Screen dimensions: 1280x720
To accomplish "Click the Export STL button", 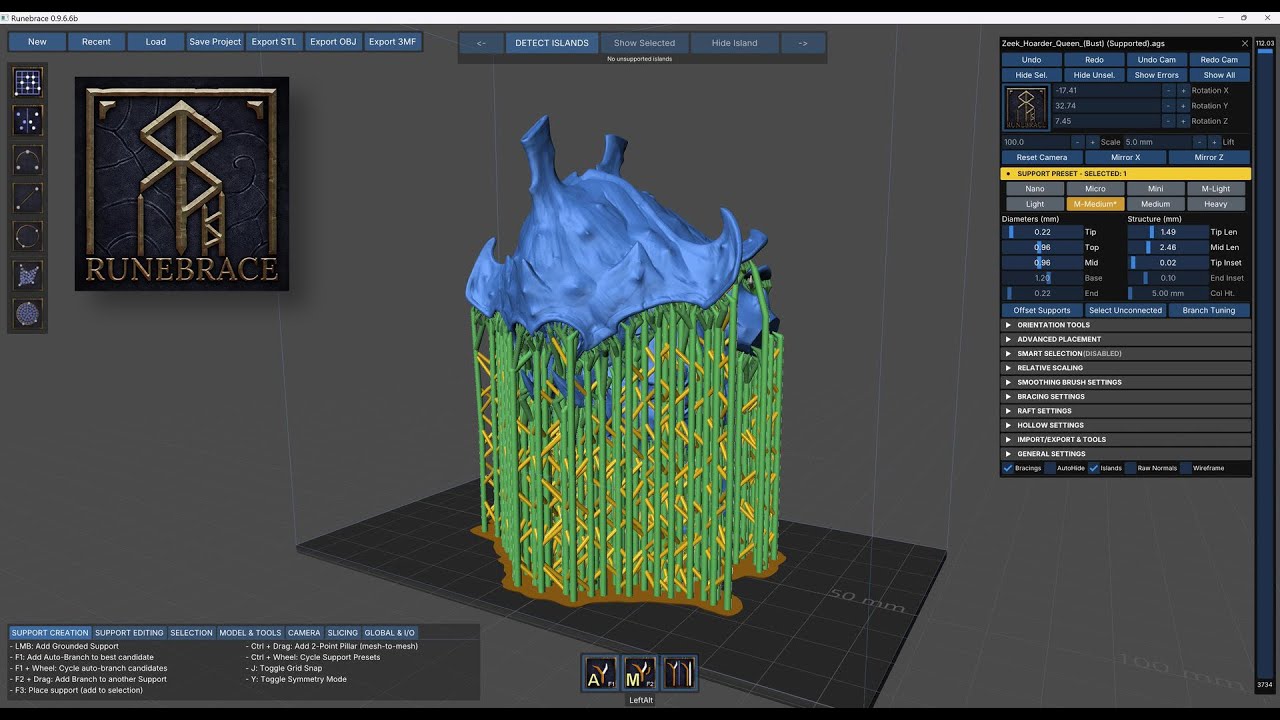I will click(274, 42).
